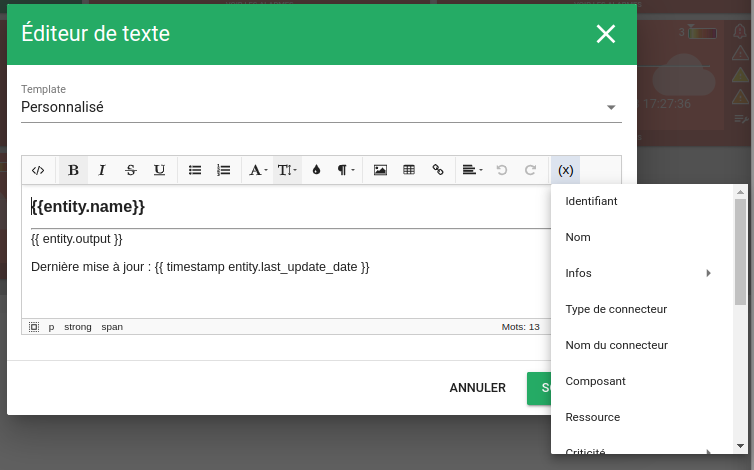Insert a table

pyautogui.click(x=409, y=170)
